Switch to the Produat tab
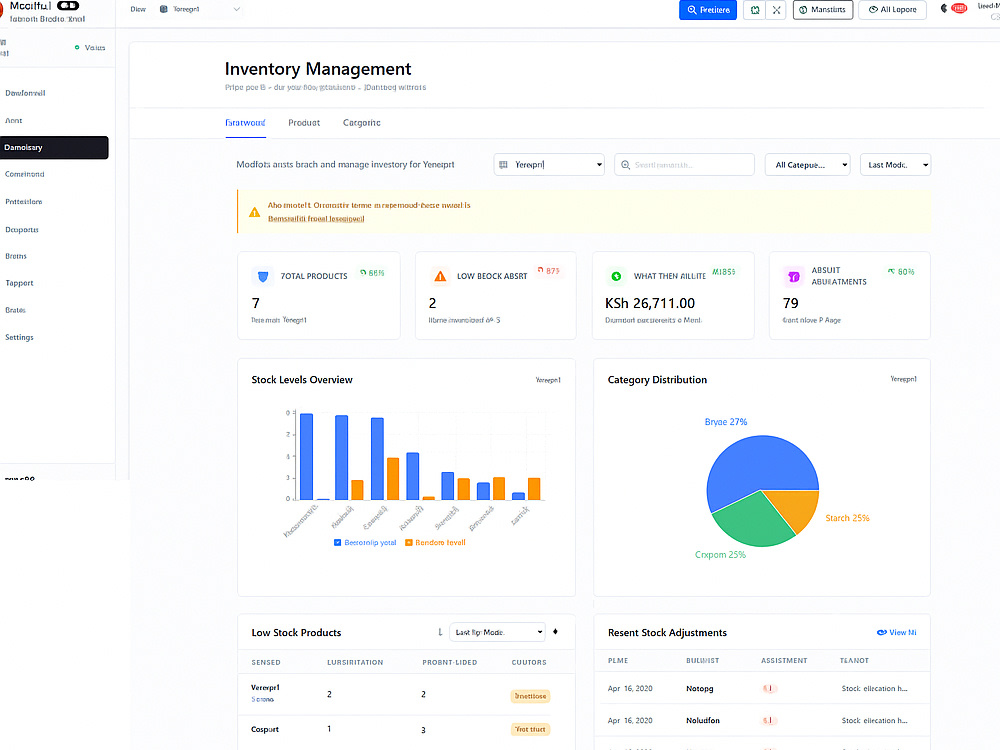The height and width of the screenshot is (750, 1000). click(304, 122)
